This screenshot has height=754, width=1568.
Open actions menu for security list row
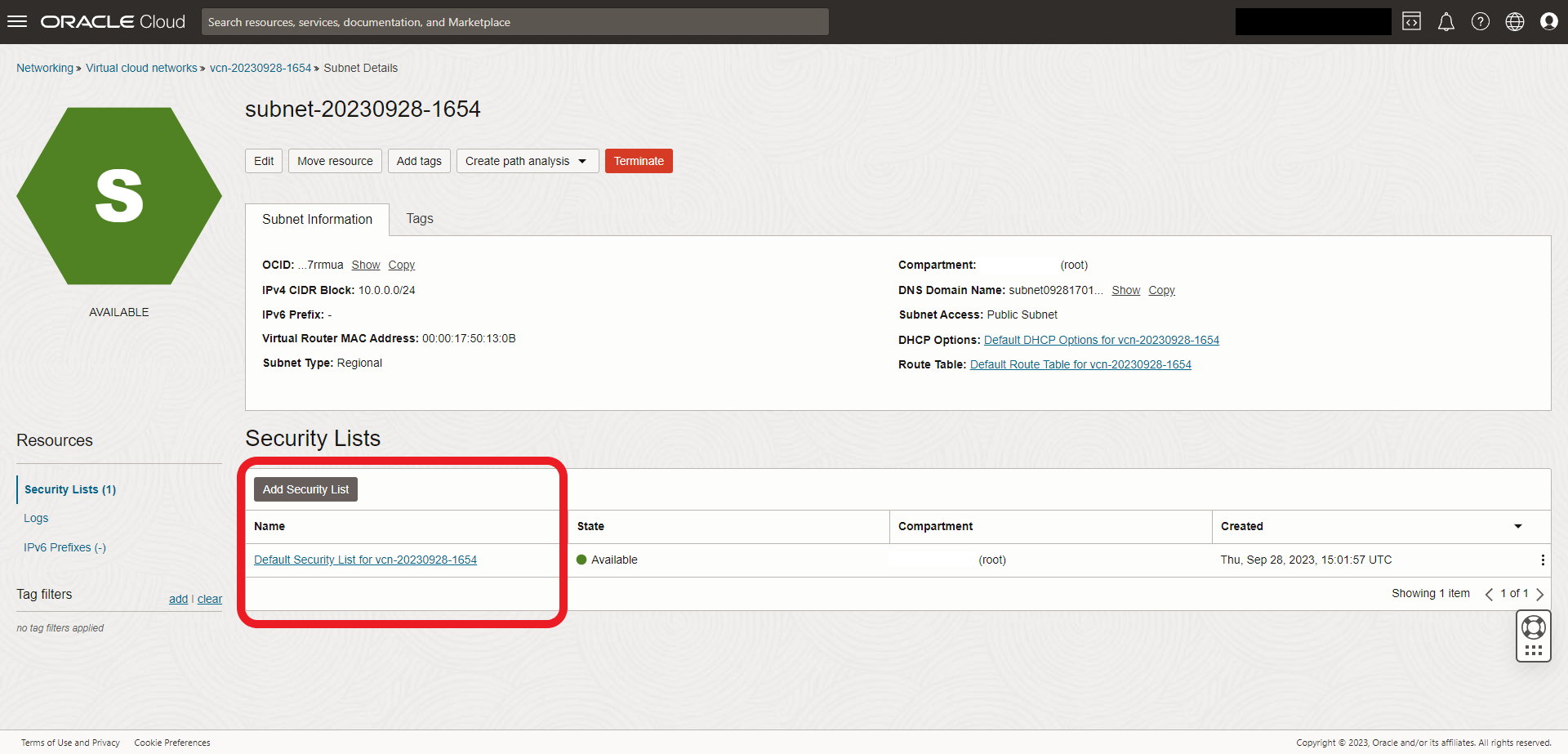pos(1542,560)
